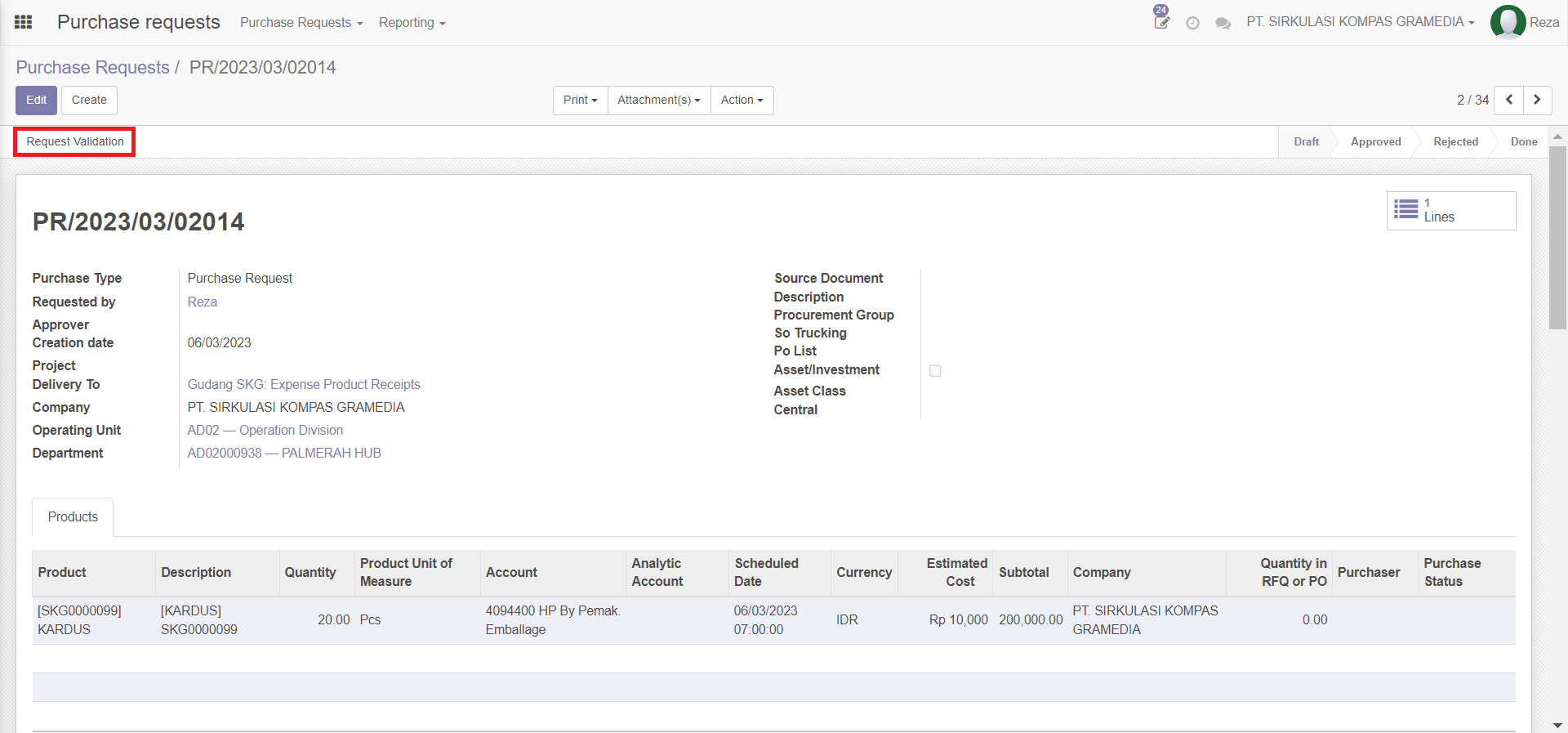1568x733 pixels.
Task: Open Gudang SKG: Expense Product Receipts link
Action: tap(304, 384)
